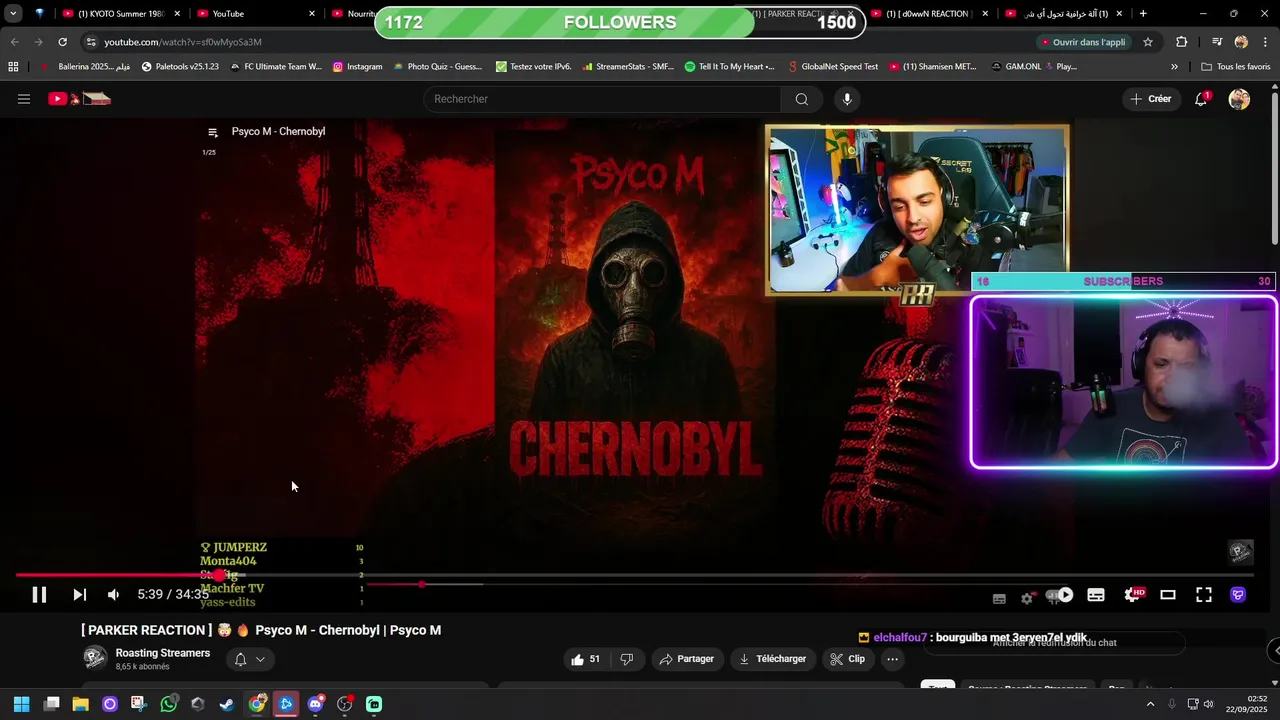Skip to the next video

click(79, 595)
